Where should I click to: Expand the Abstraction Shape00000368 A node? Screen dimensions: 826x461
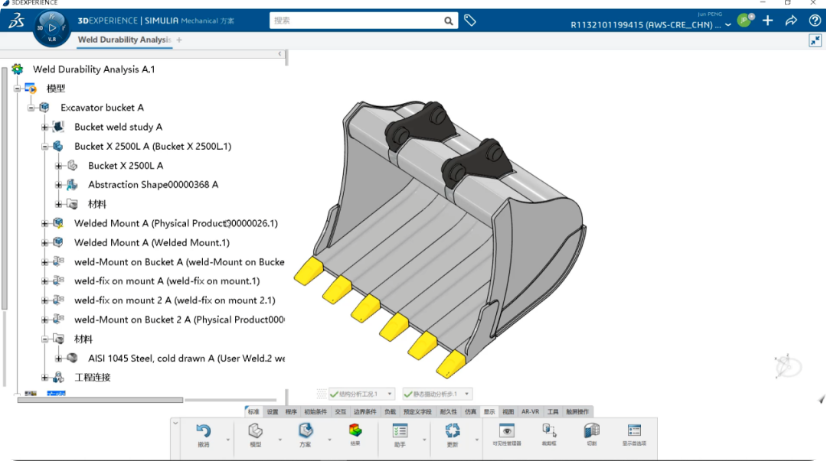(58, 185)
